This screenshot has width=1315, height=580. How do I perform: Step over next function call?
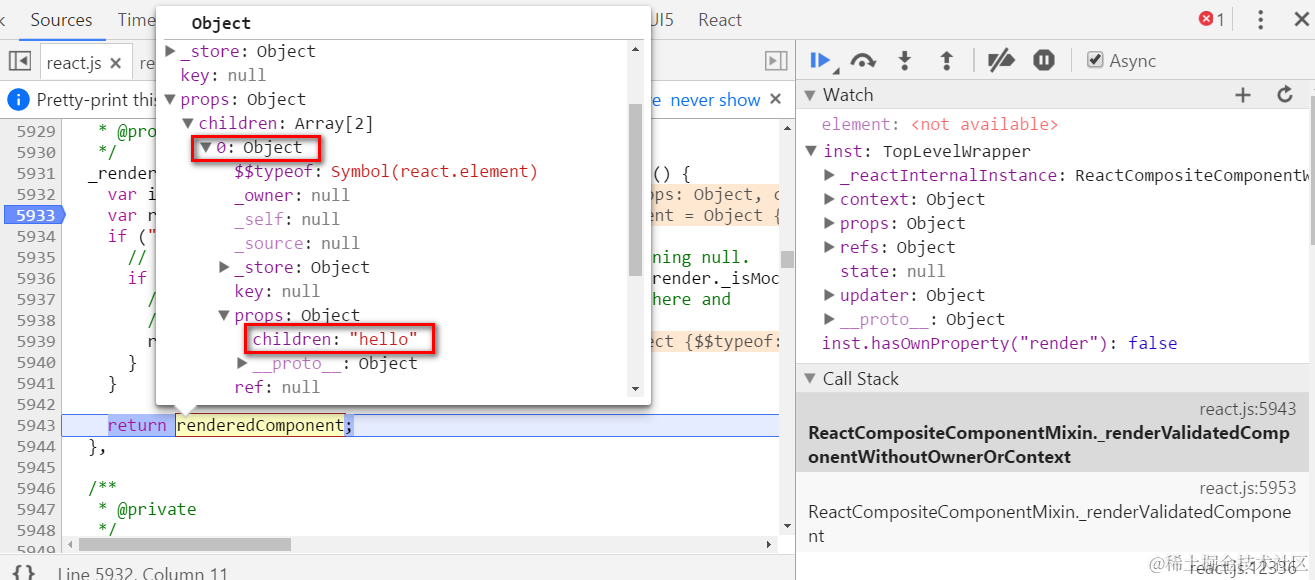(x=862, y=61)
